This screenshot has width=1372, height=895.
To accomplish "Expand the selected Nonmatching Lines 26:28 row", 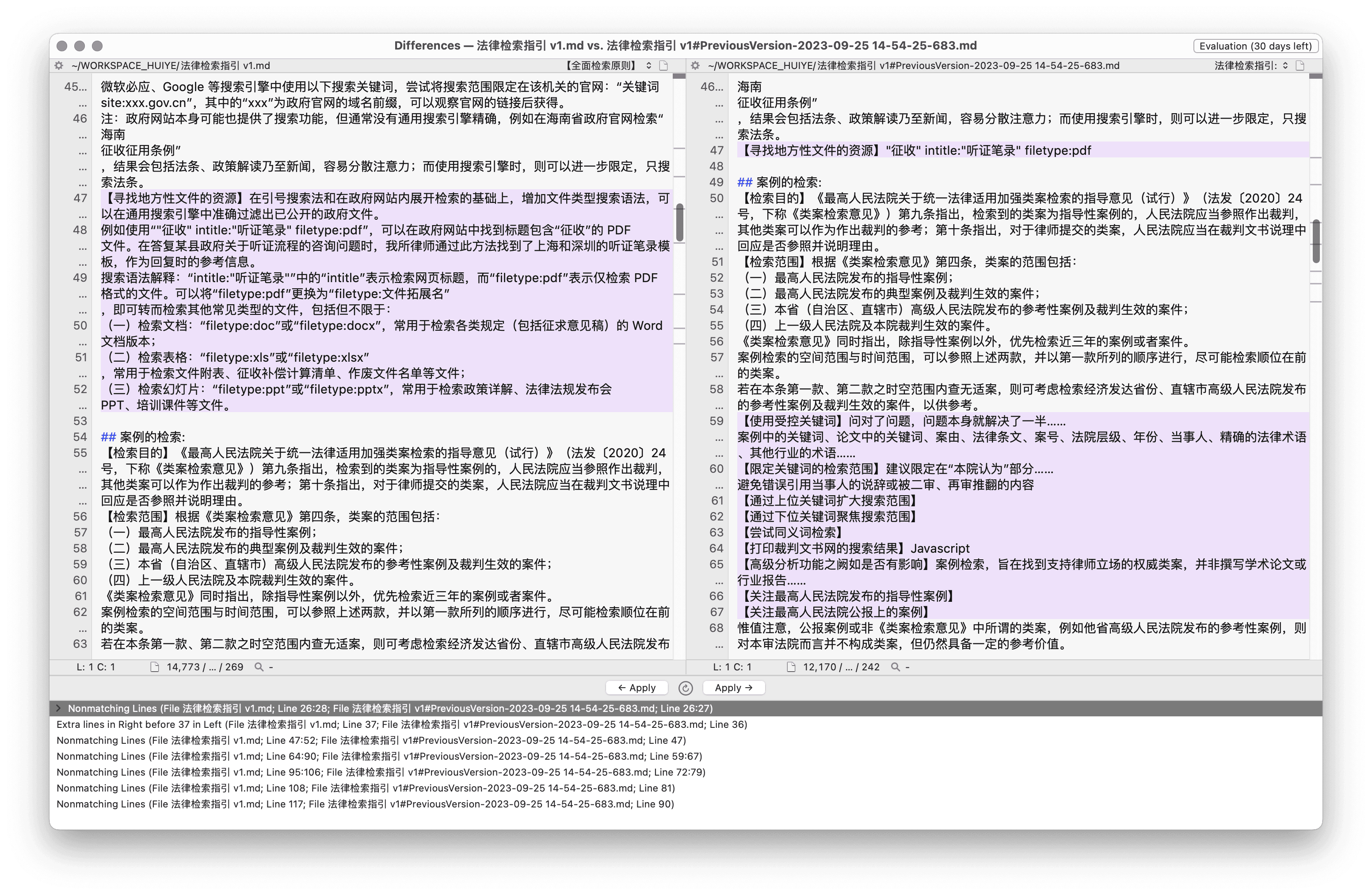I will point(58,708).
